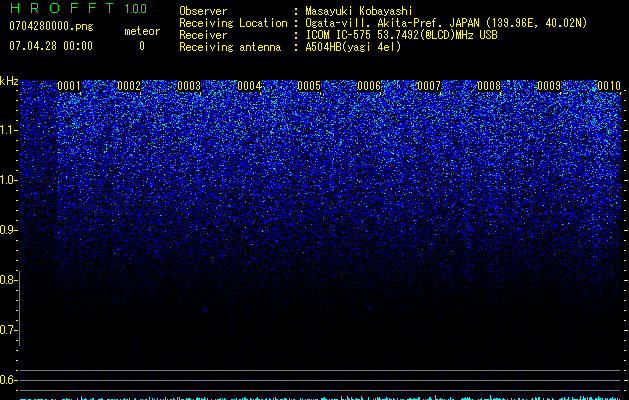
Task: Click the time marker 0004
Action: (249, 86)
